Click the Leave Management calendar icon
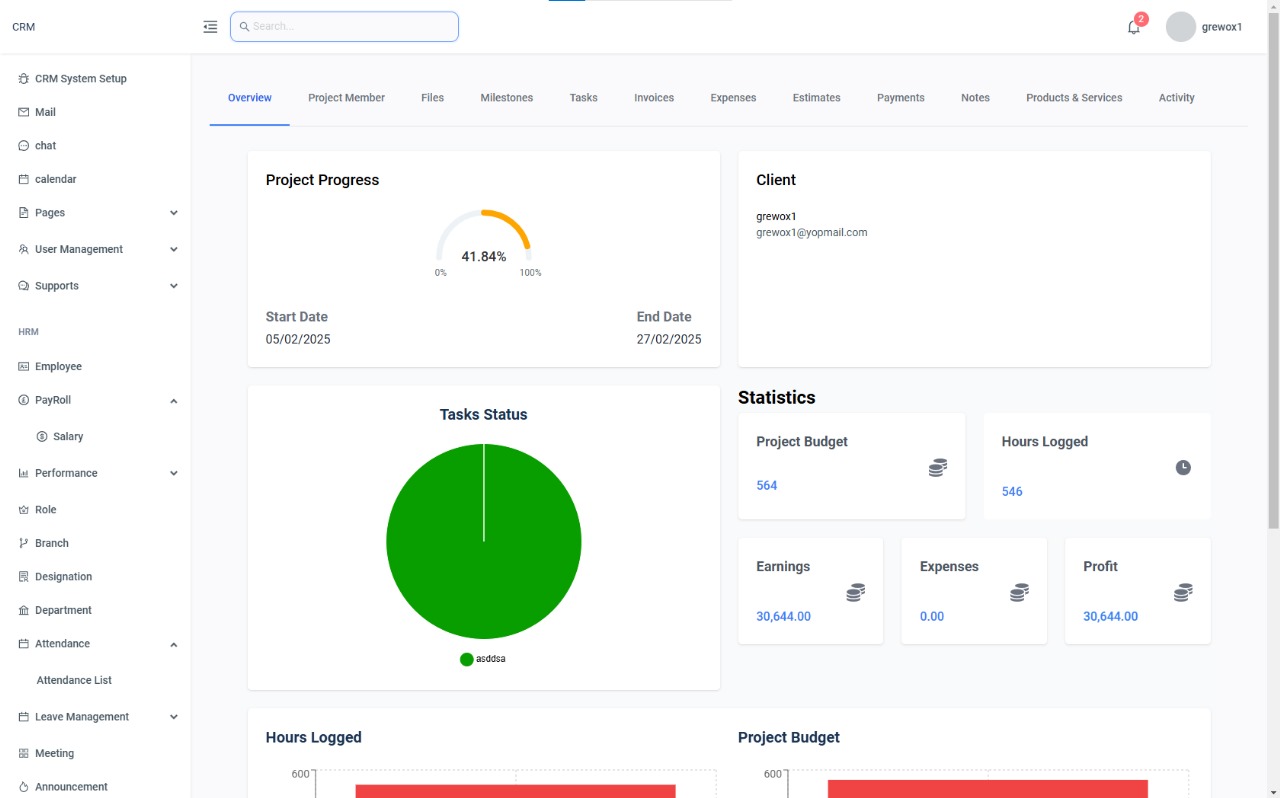Screen dimensions: 1280x798 (x=24, y=717)
